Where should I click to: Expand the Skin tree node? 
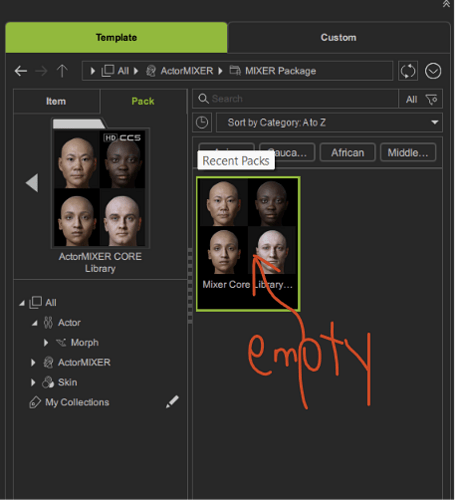pos(33,382)
